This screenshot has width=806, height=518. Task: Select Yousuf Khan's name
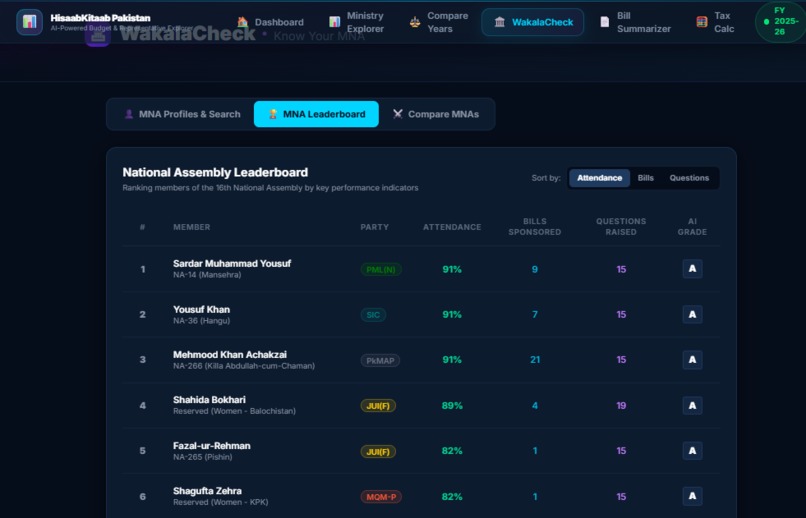pyautogui.click(x=202, y=309)
